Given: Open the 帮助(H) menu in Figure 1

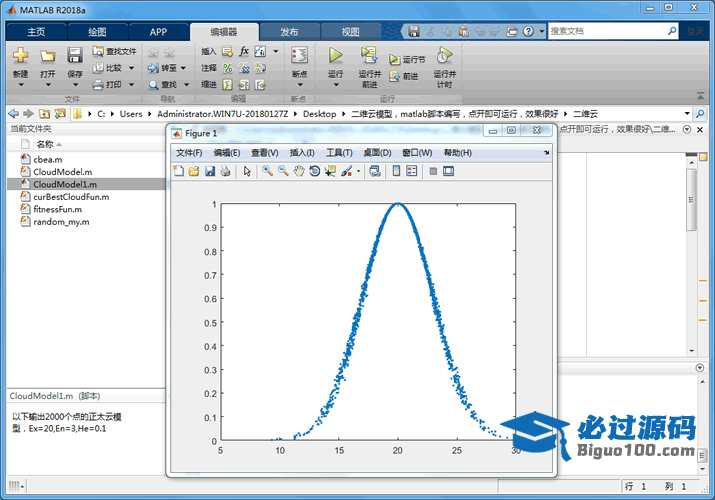Looking at the screenshot, I should click(457, 153).
